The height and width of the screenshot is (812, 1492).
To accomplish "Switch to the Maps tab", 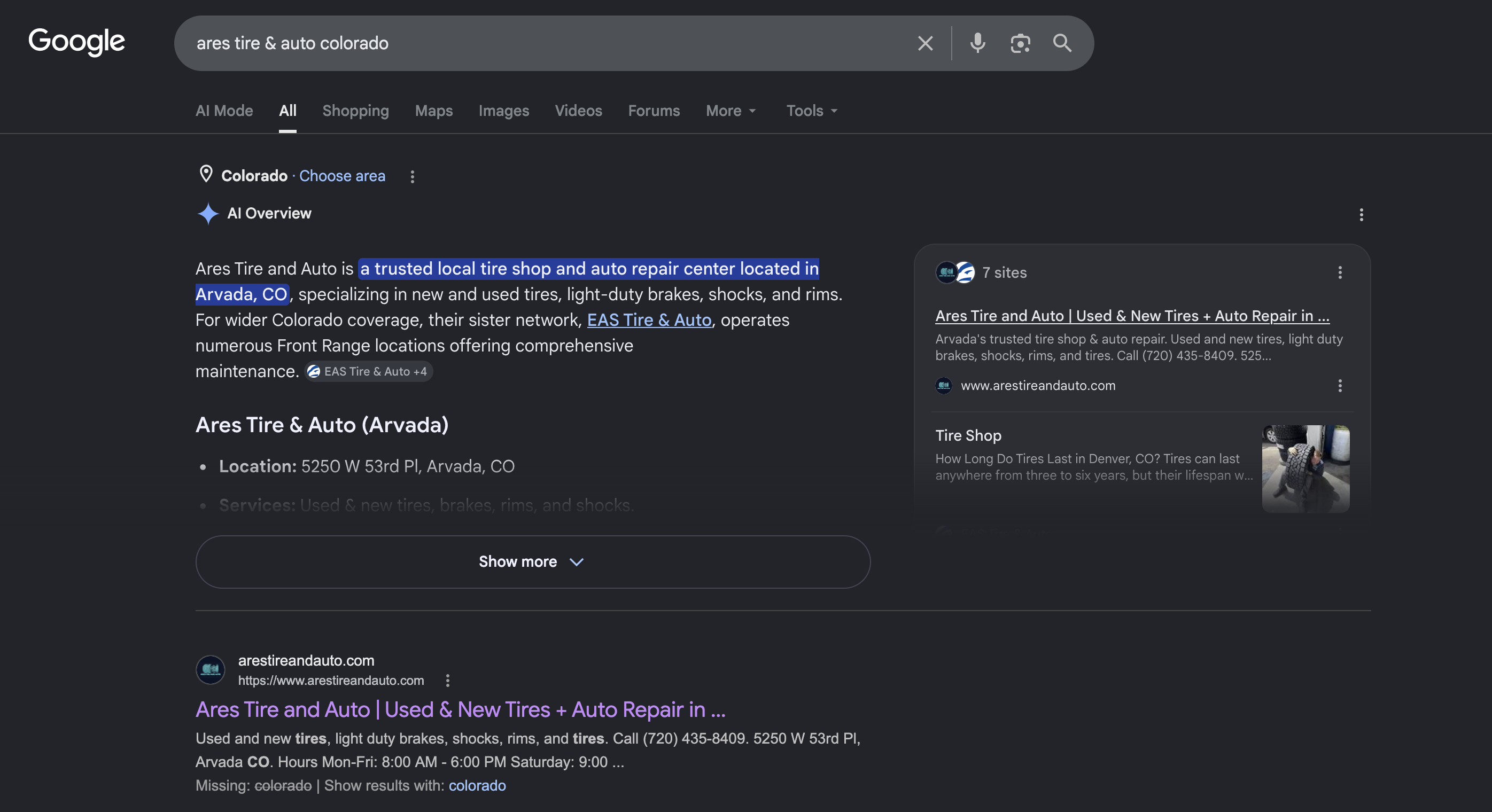I will click(434, 111).
